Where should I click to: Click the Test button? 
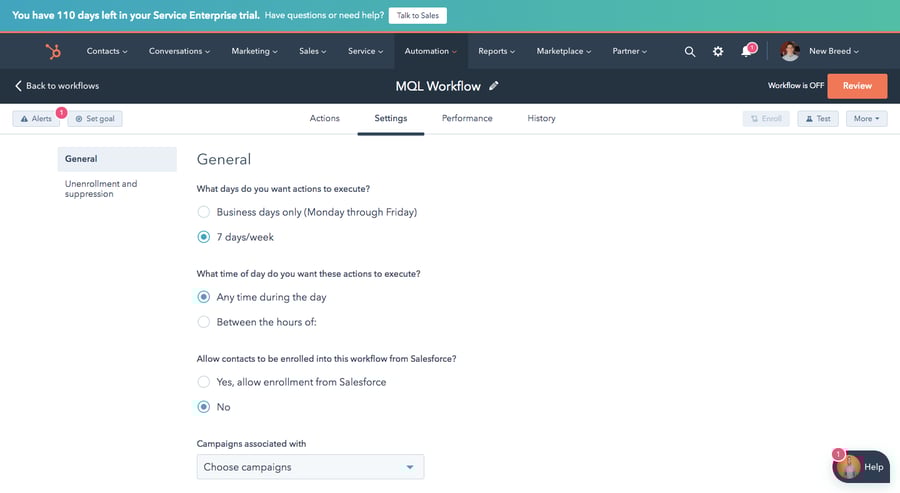pos(817,119)
